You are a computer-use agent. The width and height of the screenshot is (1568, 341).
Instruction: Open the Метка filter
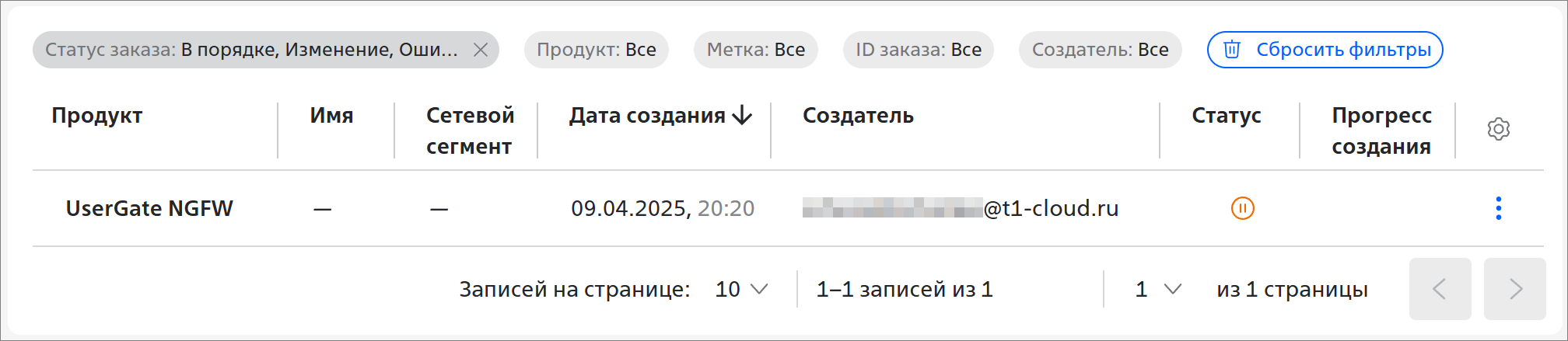coord(755,50)
